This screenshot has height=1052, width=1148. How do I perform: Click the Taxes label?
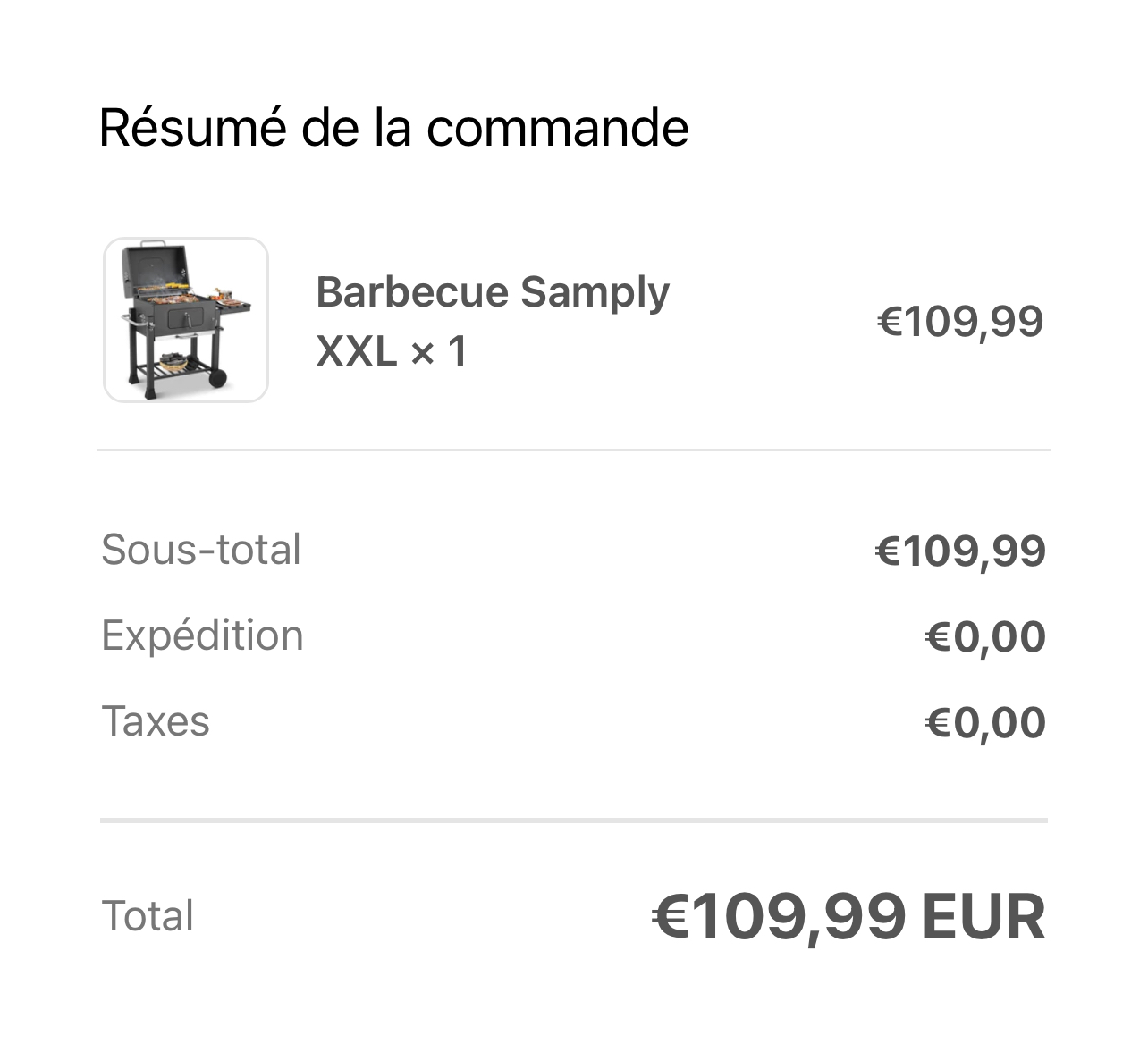coord(156,721)
